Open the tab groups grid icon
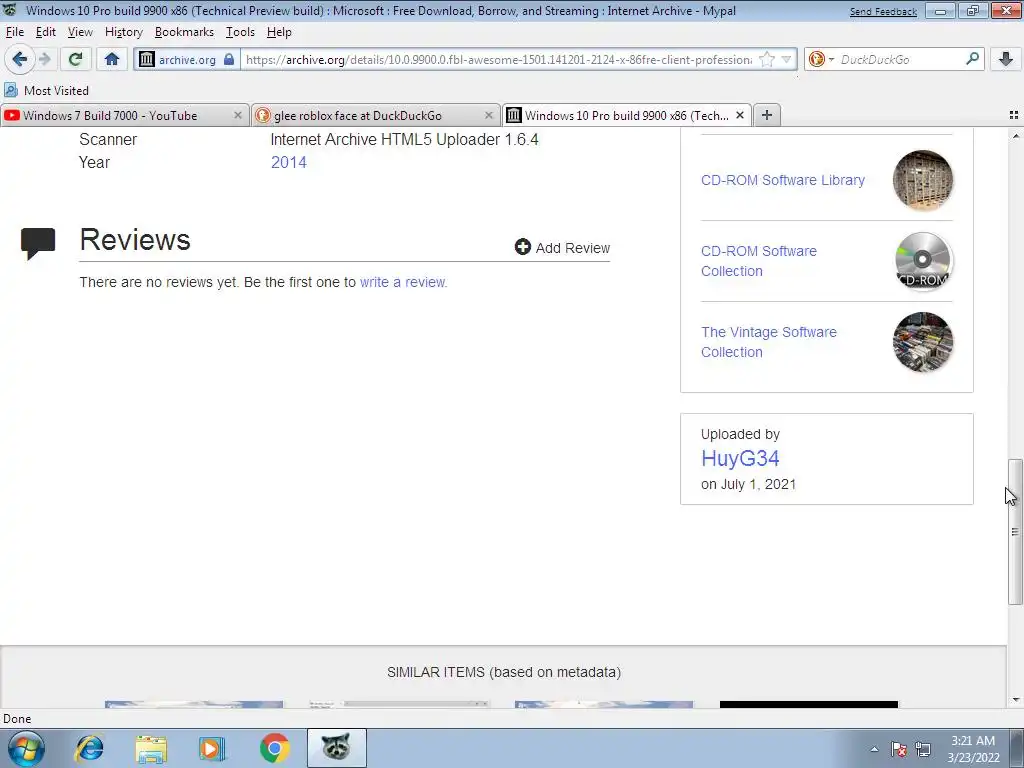1024x768 pixels. (x=1014, y=115)
